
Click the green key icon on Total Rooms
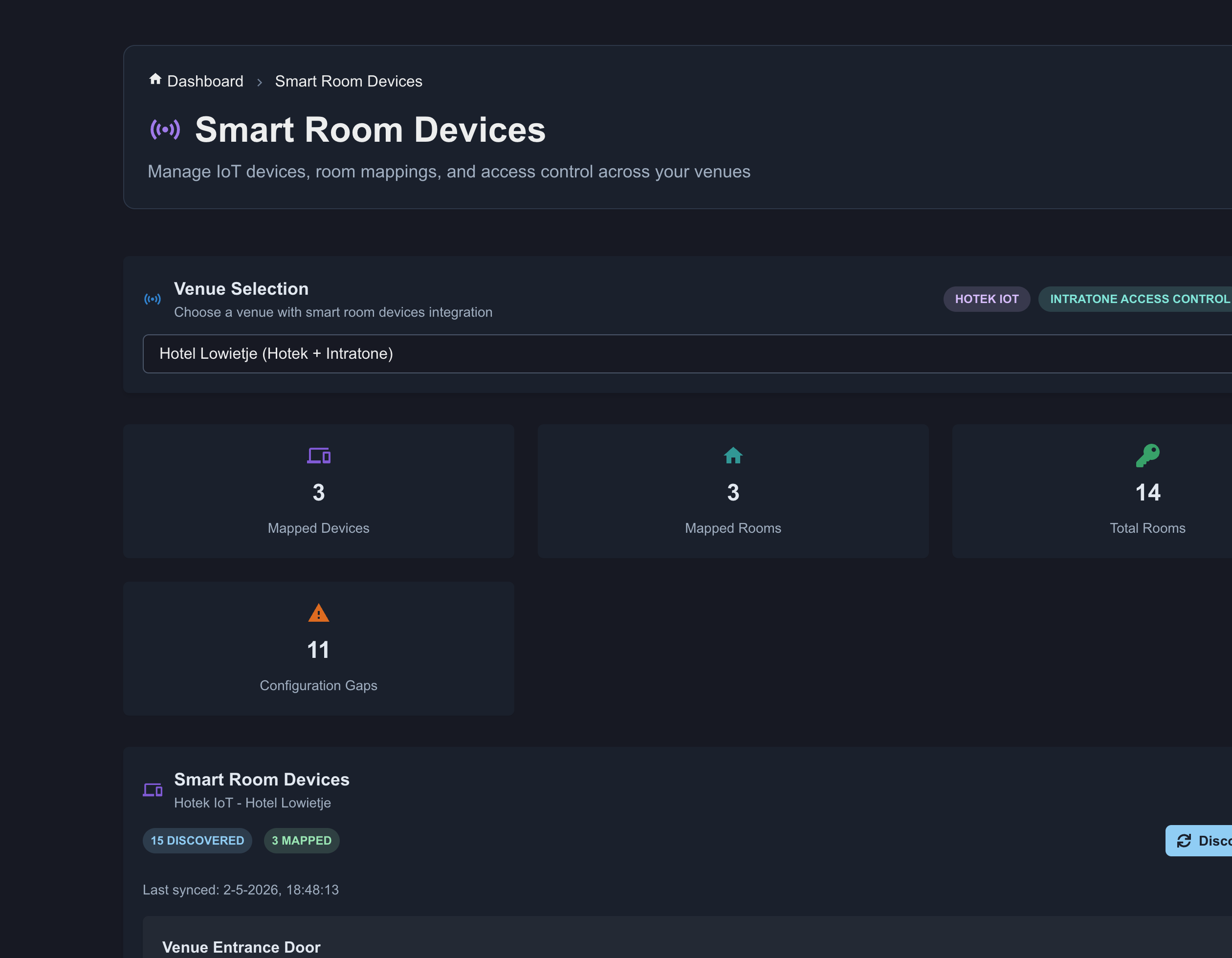[x=1147, y=455]
